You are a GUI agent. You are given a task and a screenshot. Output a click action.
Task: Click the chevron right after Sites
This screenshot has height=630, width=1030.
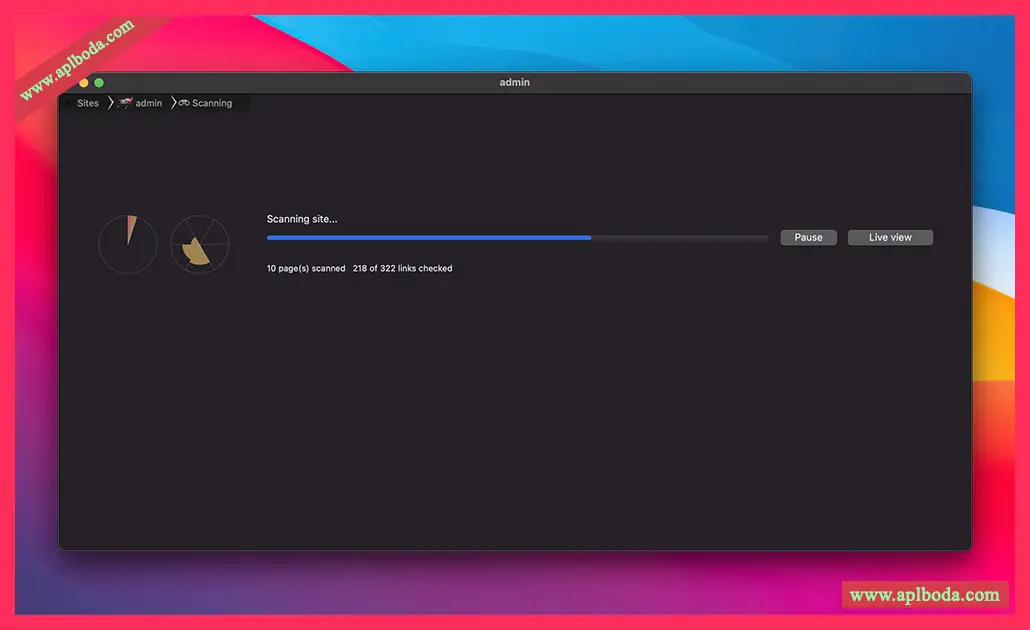(x=110, y=103)
